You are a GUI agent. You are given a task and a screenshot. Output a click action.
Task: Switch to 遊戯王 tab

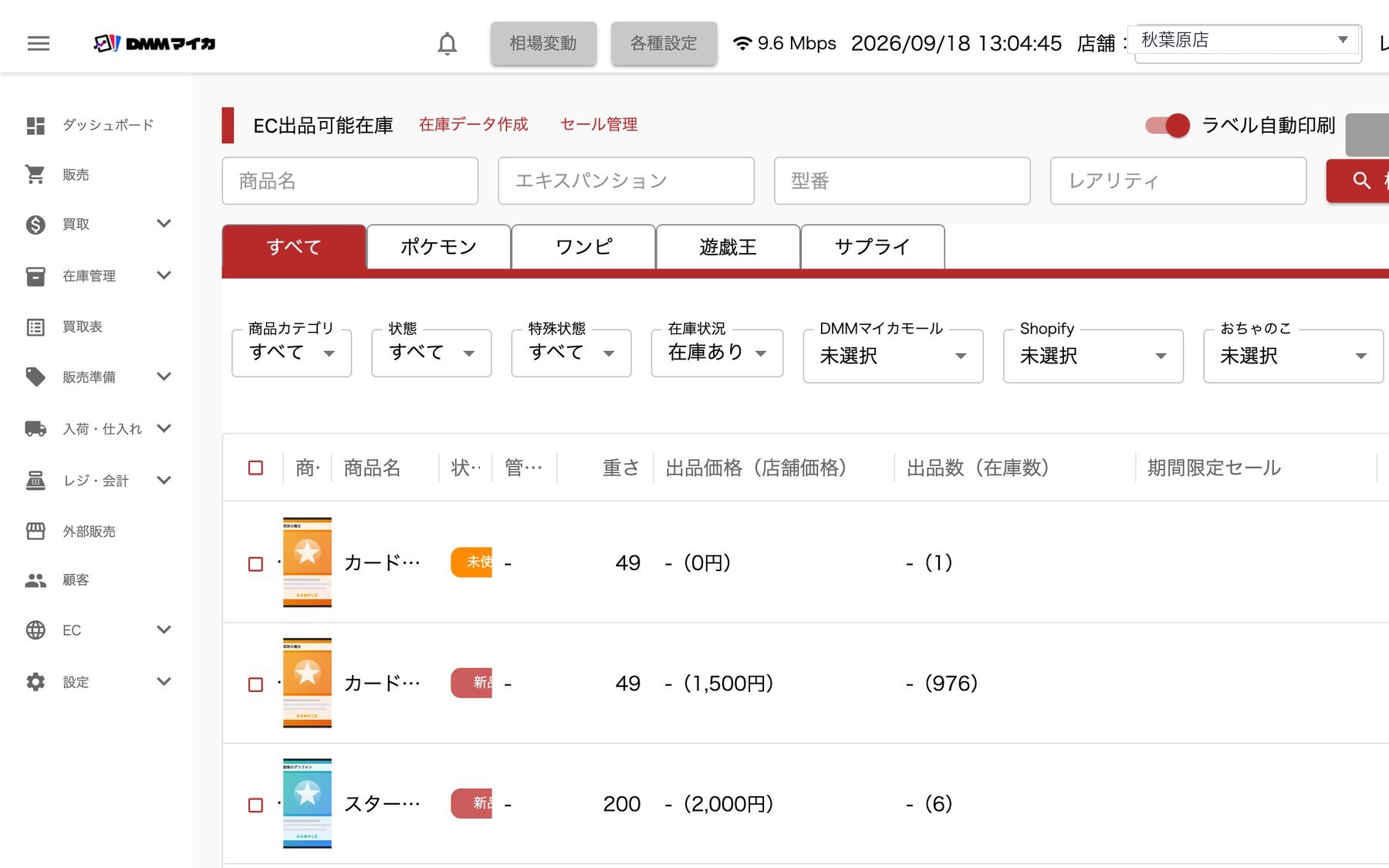[728, 247]
